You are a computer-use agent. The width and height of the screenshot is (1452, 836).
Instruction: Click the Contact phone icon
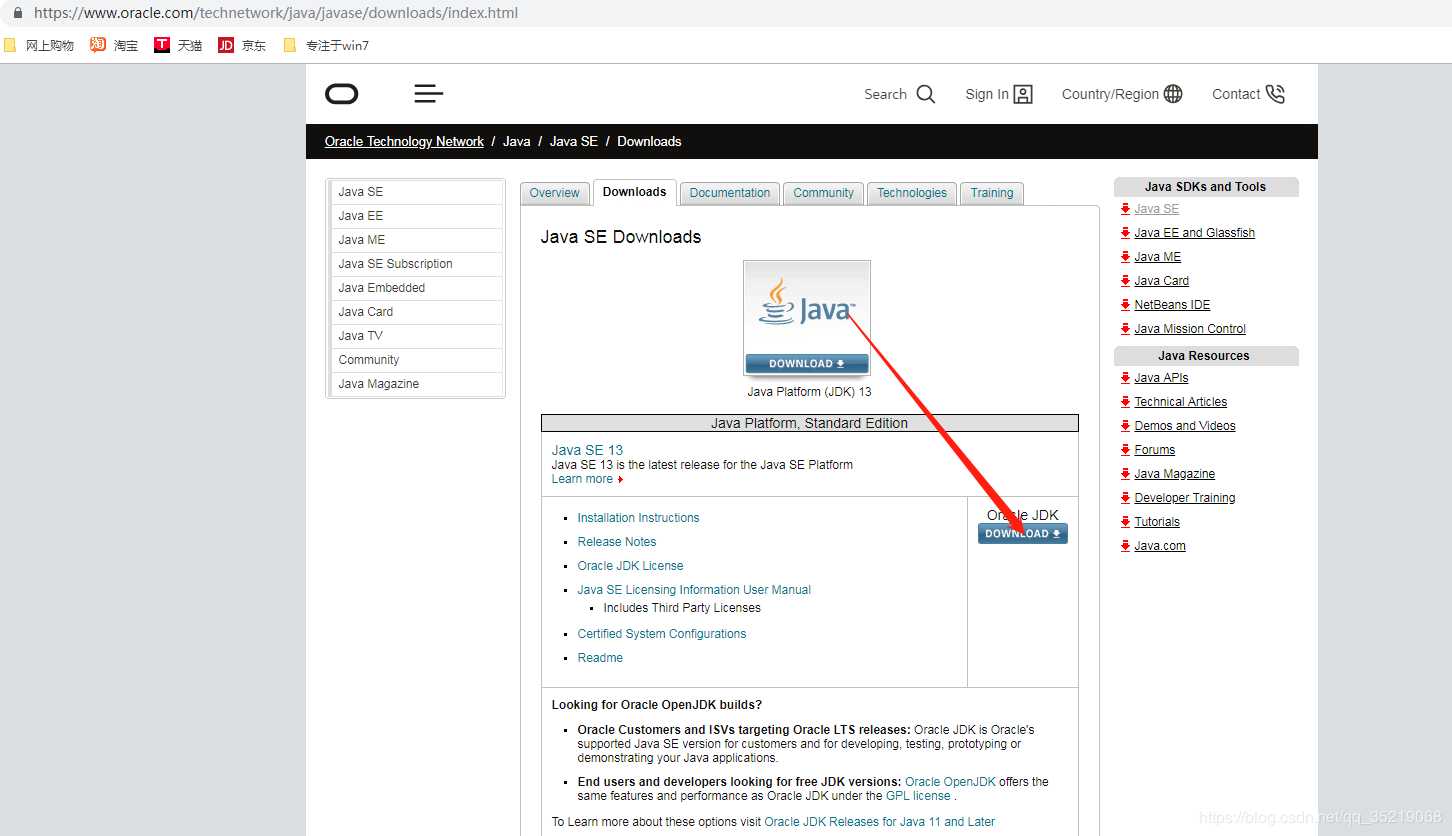pyautogui.click(x=1275, y=94)
